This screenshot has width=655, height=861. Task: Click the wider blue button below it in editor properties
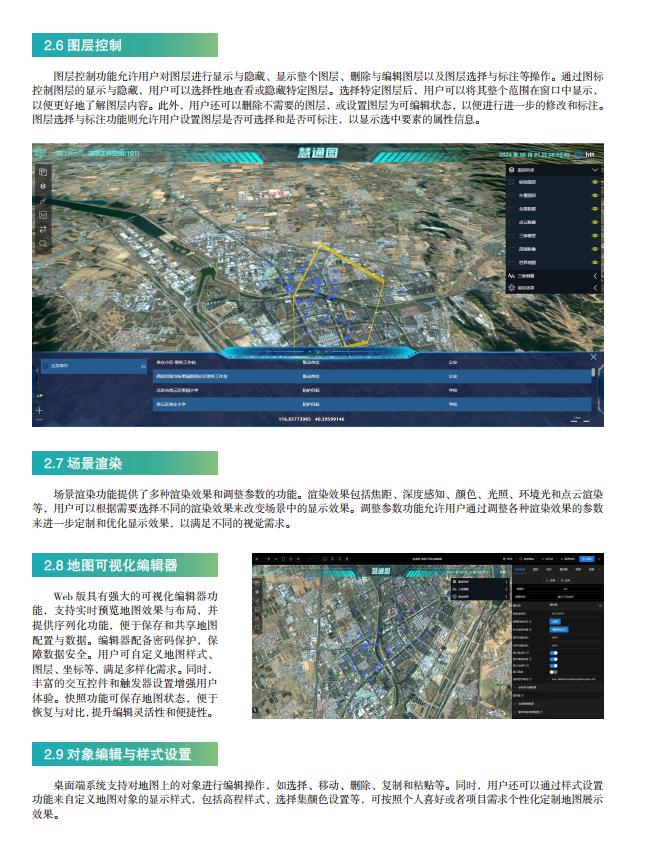click(559, 629)
